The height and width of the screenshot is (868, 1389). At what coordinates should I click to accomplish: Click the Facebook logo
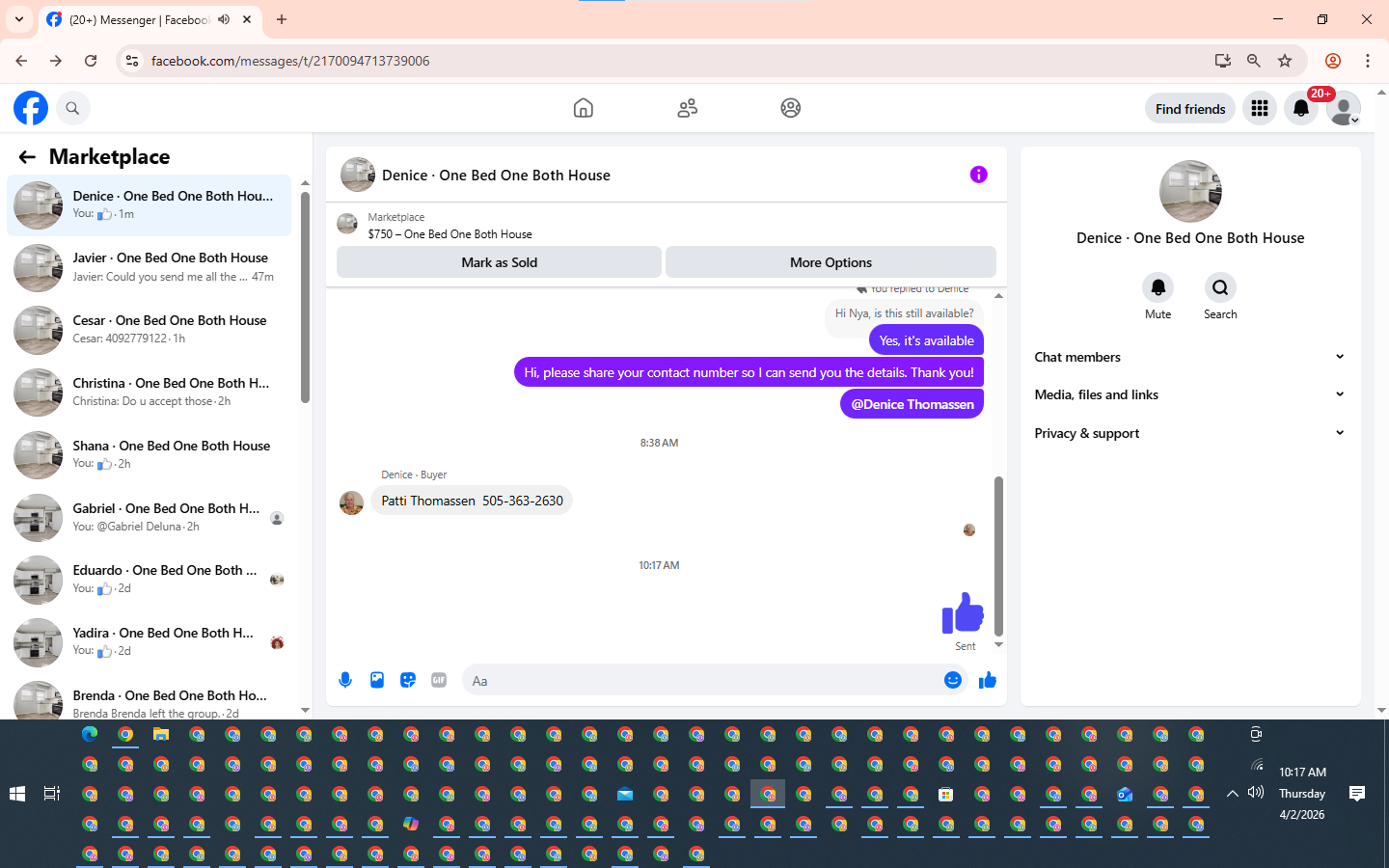coord(31,108)
